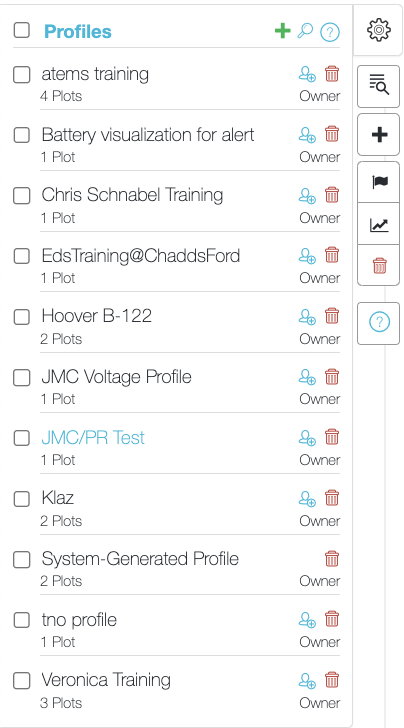Open the sidebar help question mark
This screenshot has width=404, height=728.
[x=378, y=323]
